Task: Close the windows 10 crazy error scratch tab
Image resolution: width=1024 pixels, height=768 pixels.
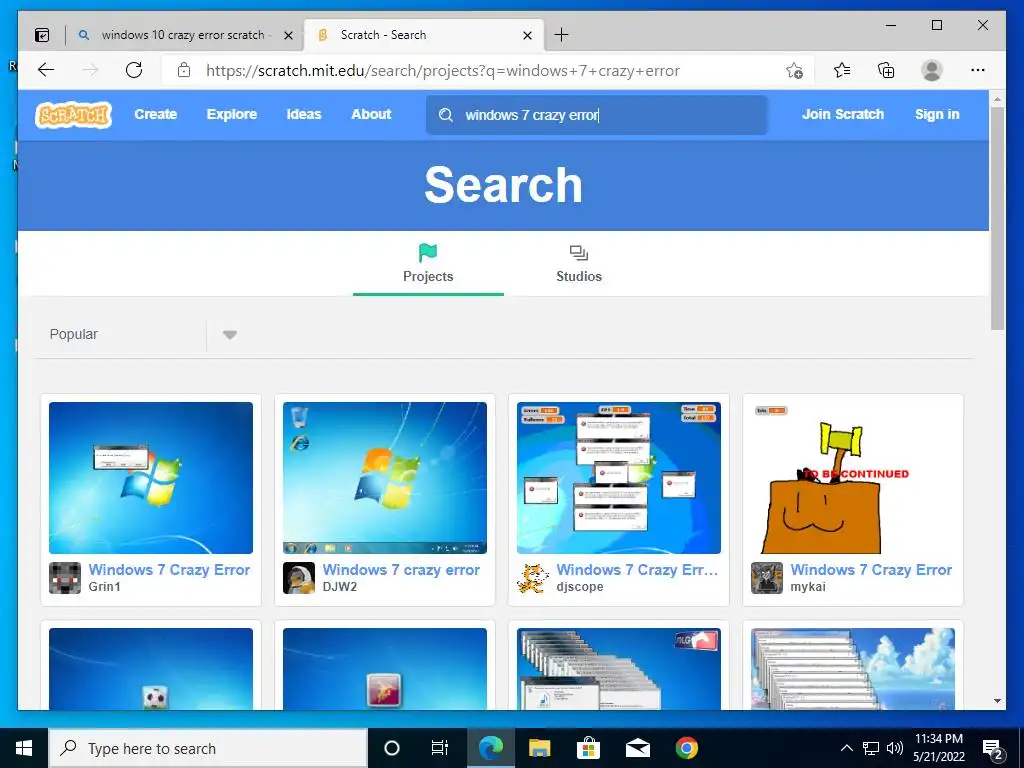Action: click(288, 35)
